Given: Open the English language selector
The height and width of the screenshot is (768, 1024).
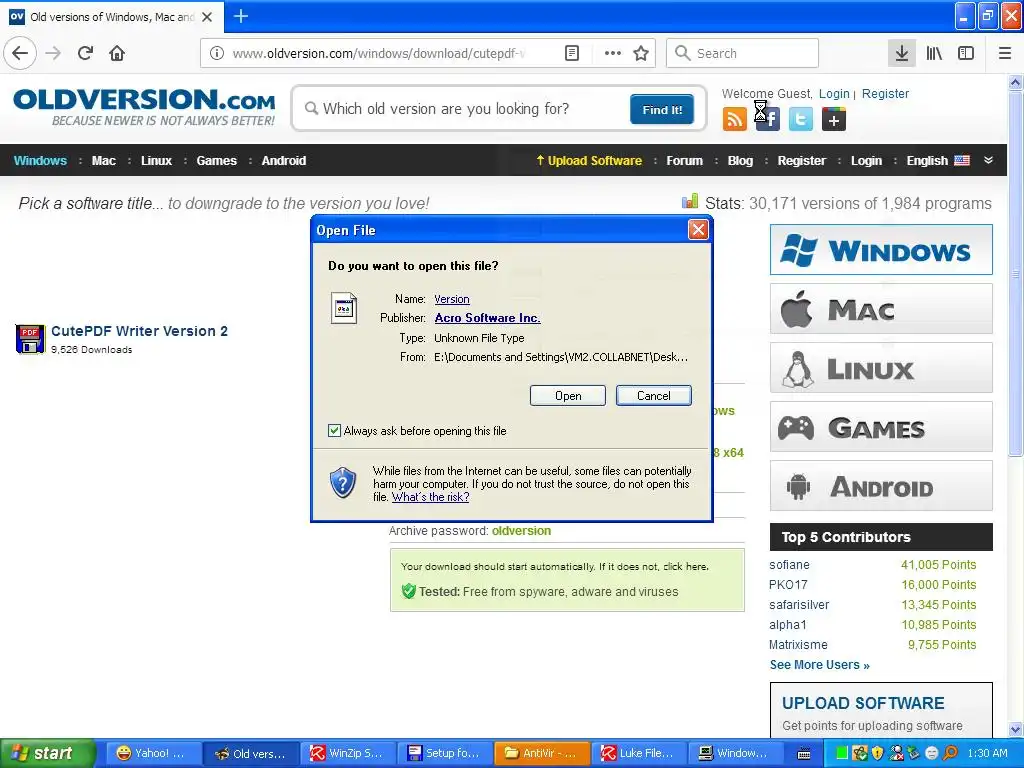Looking at the screenshot, I should point(938,161).
